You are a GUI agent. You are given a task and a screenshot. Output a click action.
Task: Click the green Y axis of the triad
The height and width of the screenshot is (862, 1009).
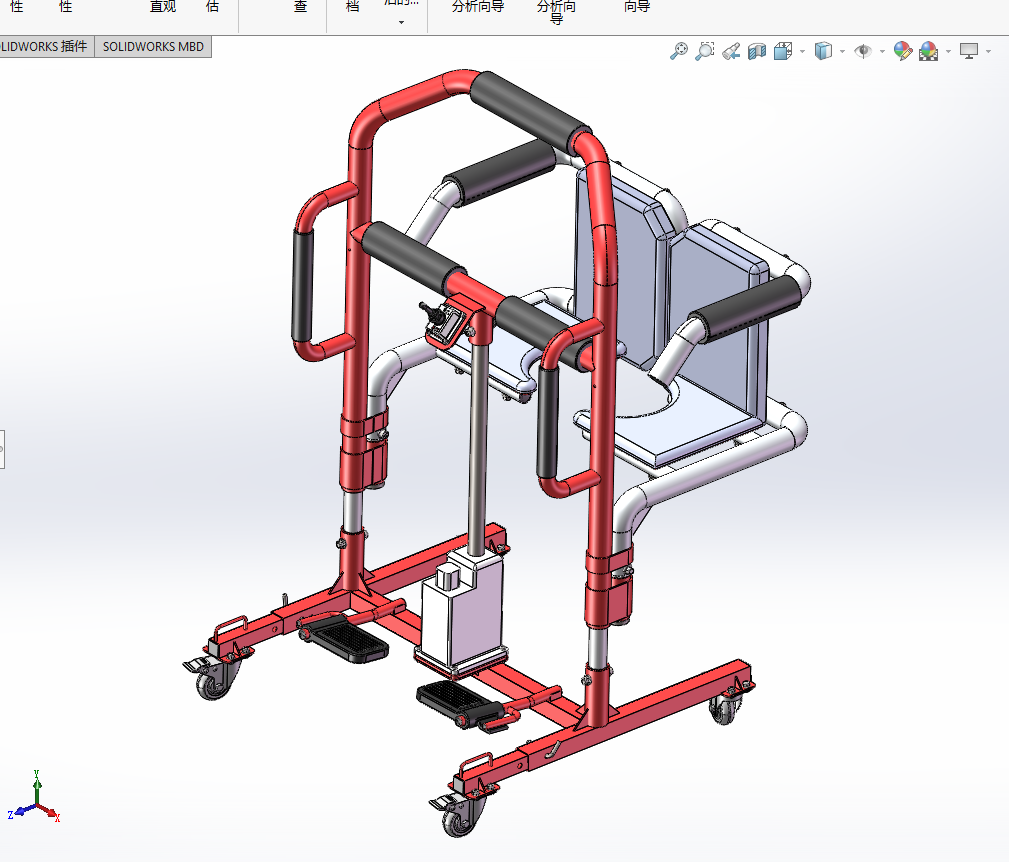(x=37, y=786)
